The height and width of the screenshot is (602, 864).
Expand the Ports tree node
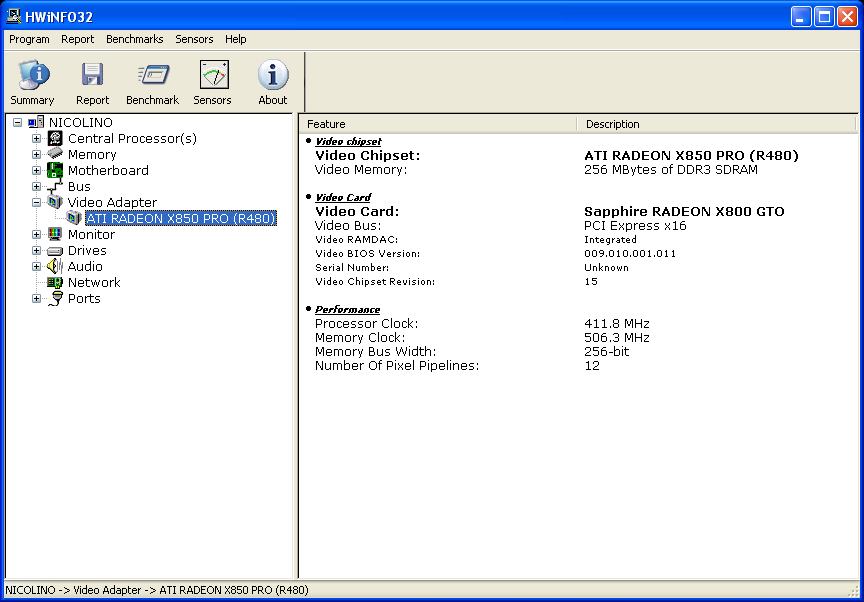click(36, 299)
